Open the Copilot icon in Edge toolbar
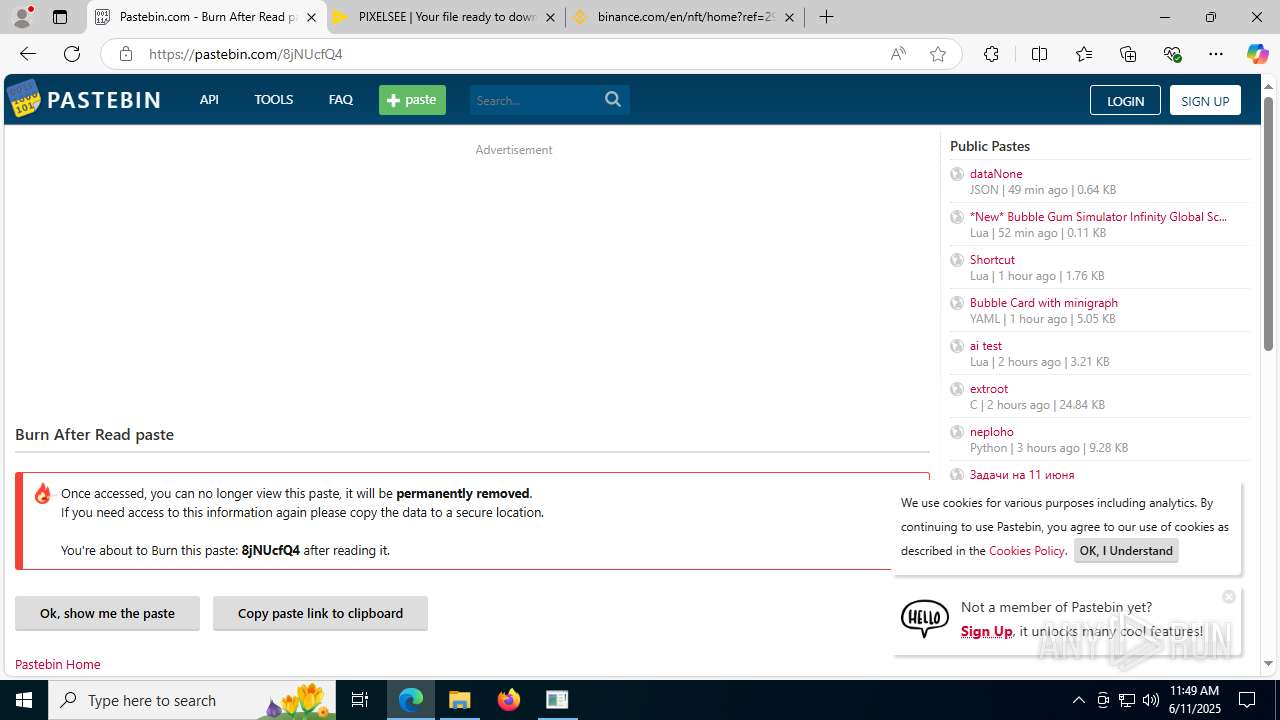1280x720 pixels. tap(1257, 54)
